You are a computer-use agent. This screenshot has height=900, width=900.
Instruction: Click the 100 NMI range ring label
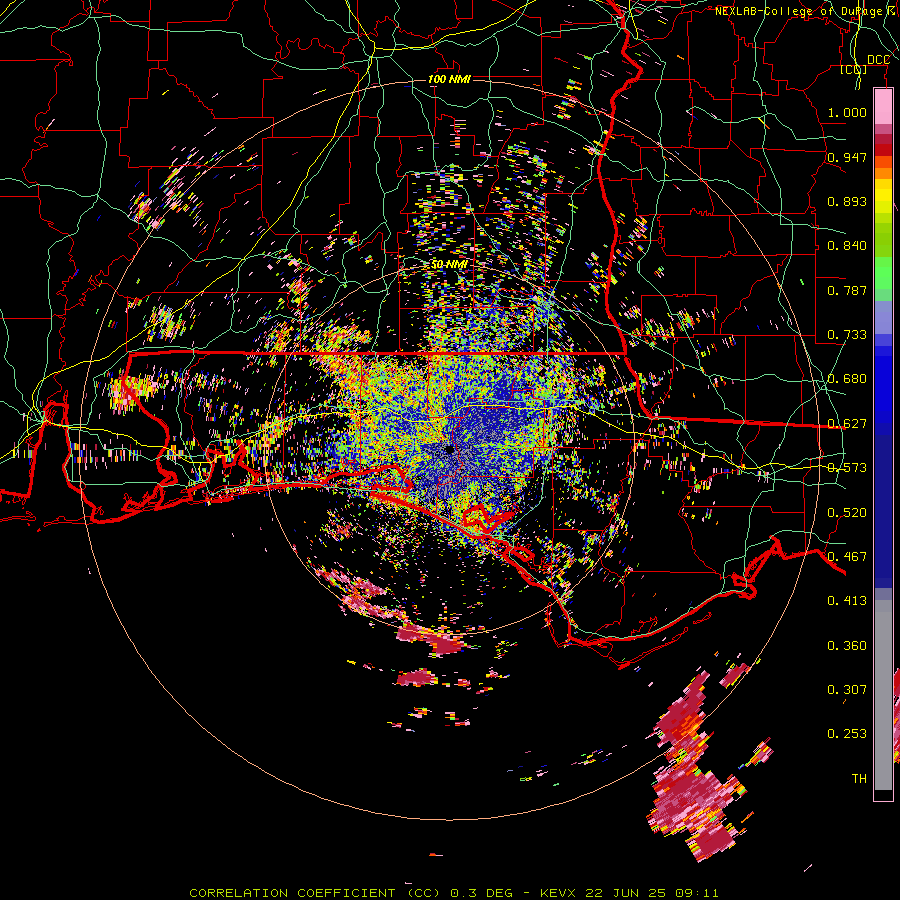(449, 79)
